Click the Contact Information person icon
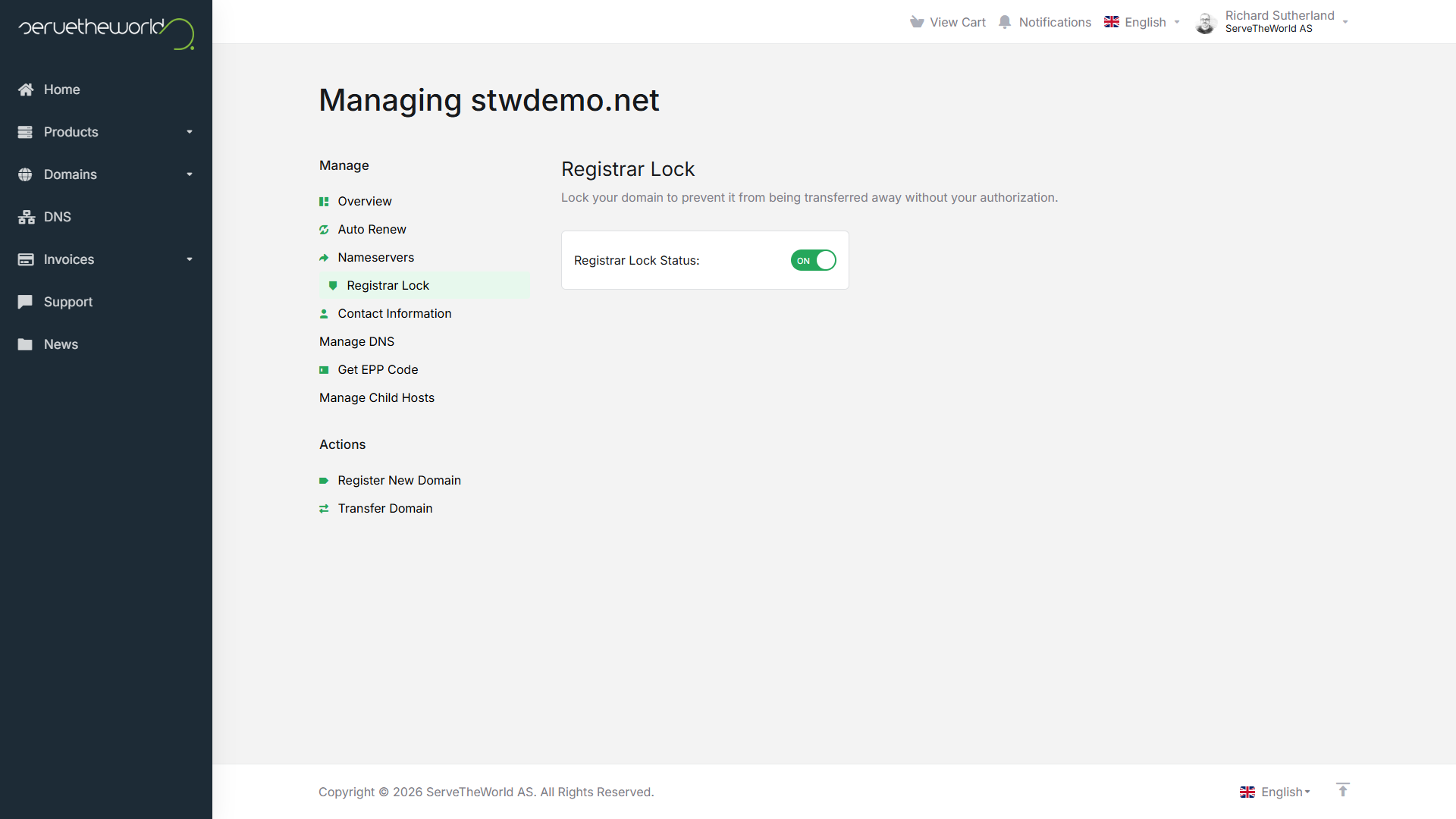 (324, 314)
